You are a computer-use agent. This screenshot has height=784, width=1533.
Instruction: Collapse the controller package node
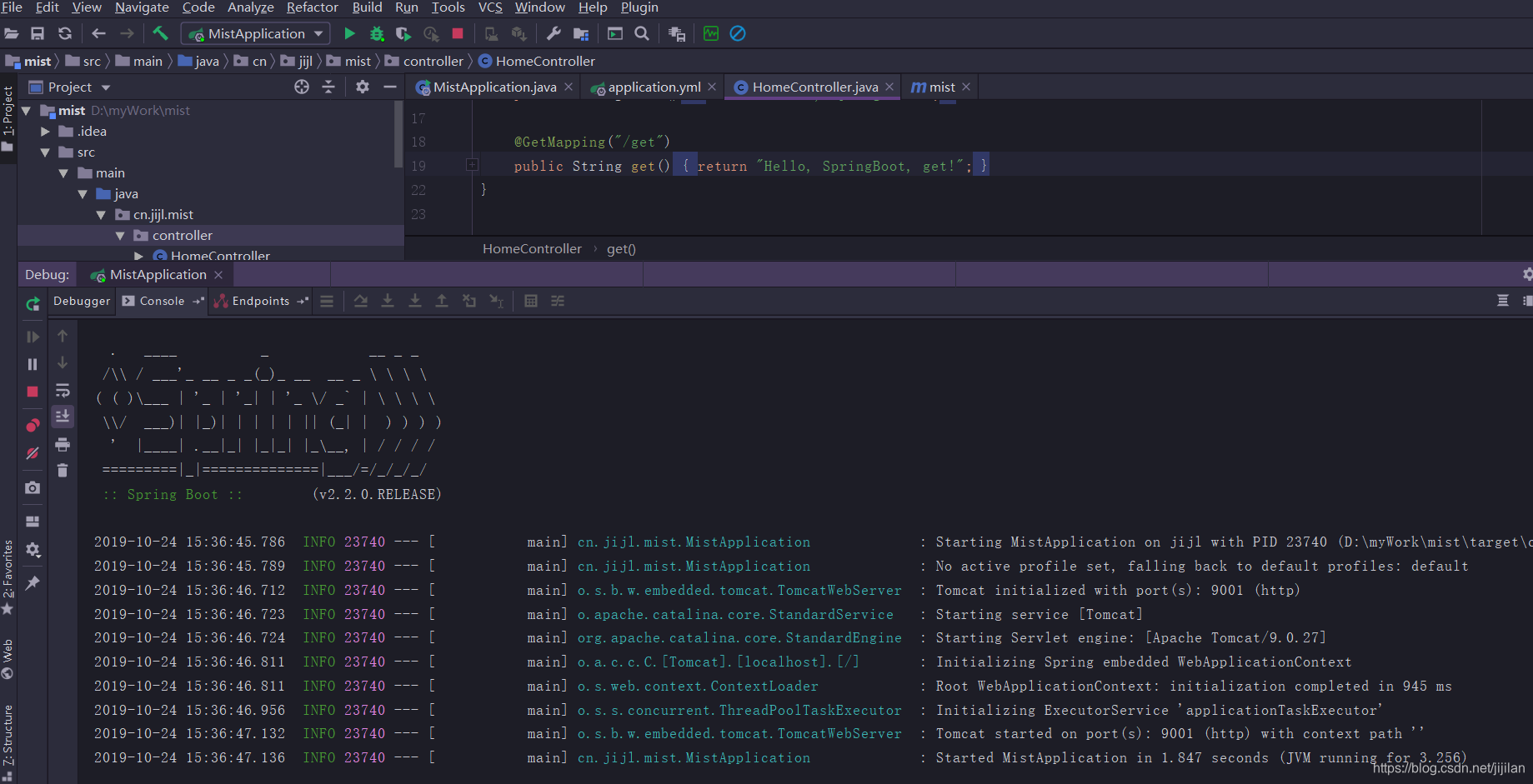pyautogui.click(x=120, y=235)
